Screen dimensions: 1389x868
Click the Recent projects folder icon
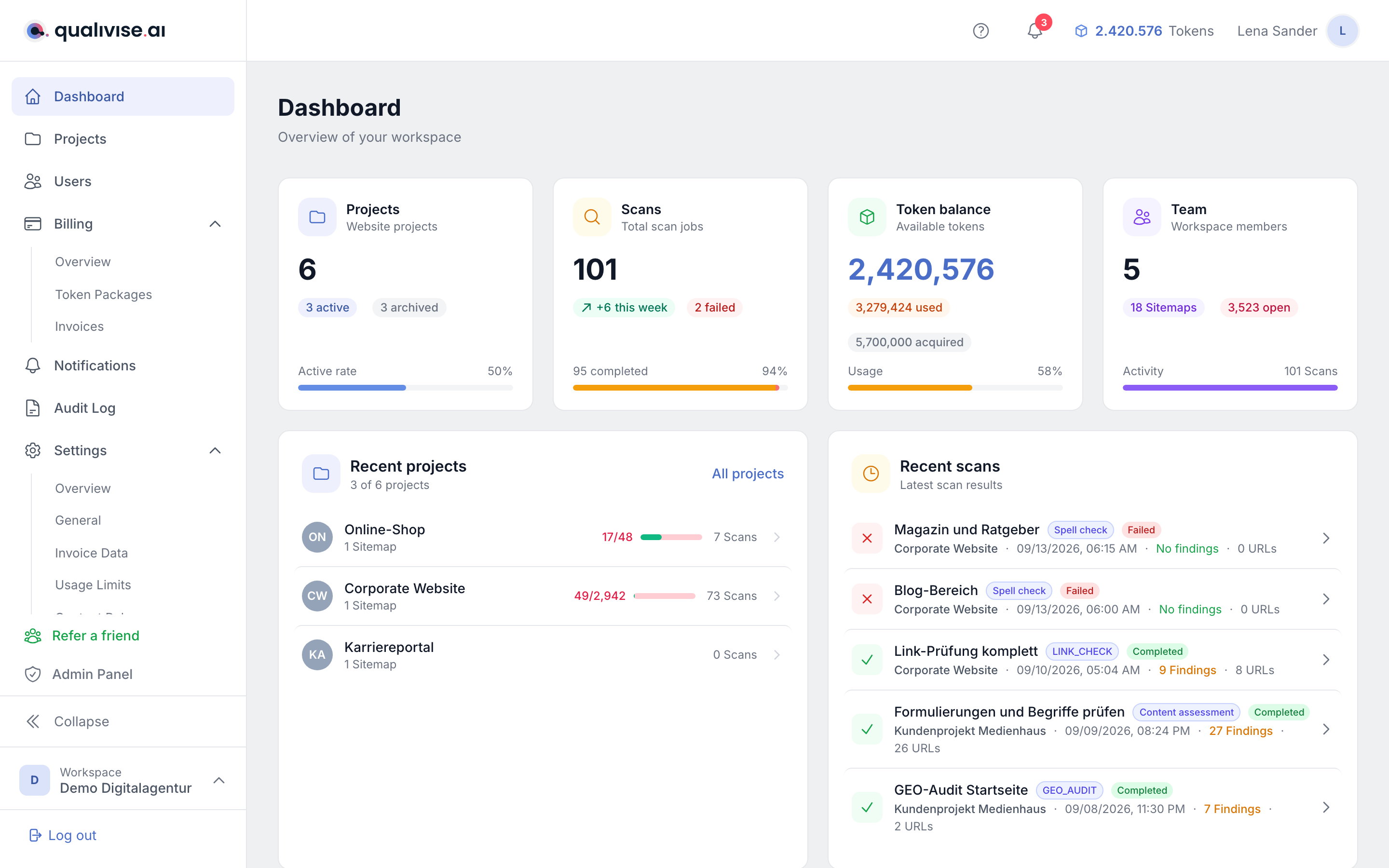click(x=321, y=474)
